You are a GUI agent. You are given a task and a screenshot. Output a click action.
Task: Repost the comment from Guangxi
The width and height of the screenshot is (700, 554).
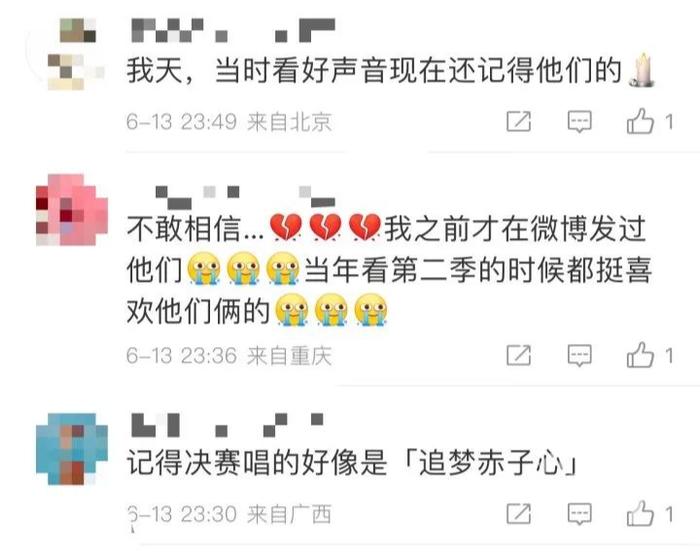click(519, 513)
